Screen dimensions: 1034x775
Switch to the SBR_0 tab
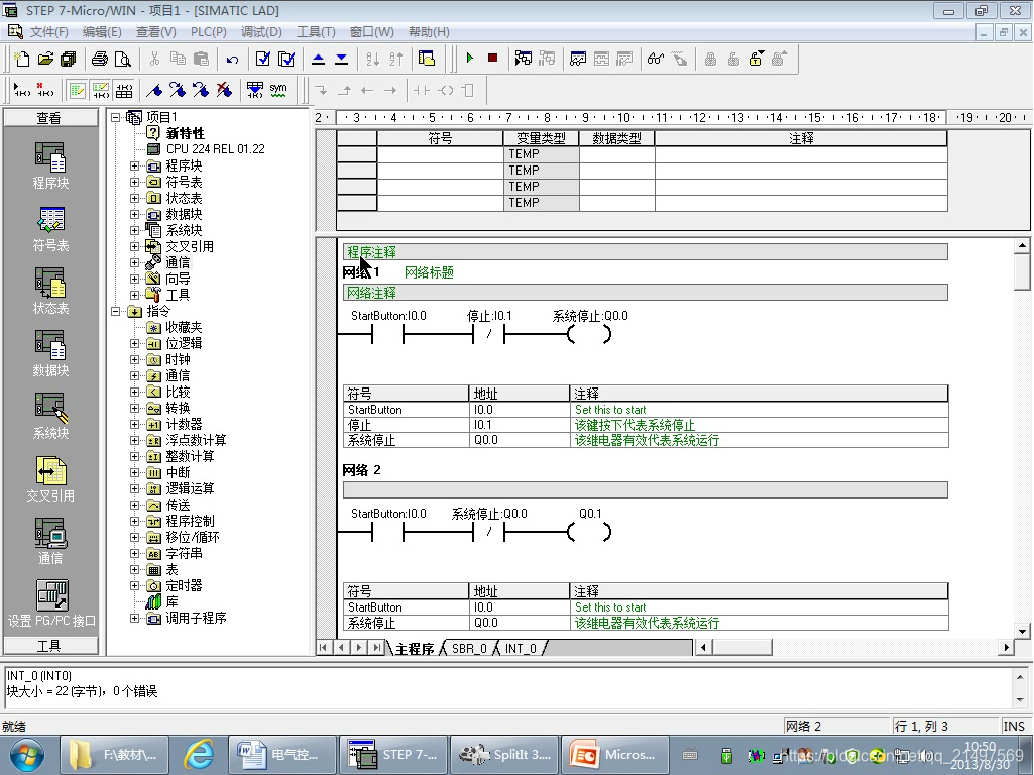469,648
